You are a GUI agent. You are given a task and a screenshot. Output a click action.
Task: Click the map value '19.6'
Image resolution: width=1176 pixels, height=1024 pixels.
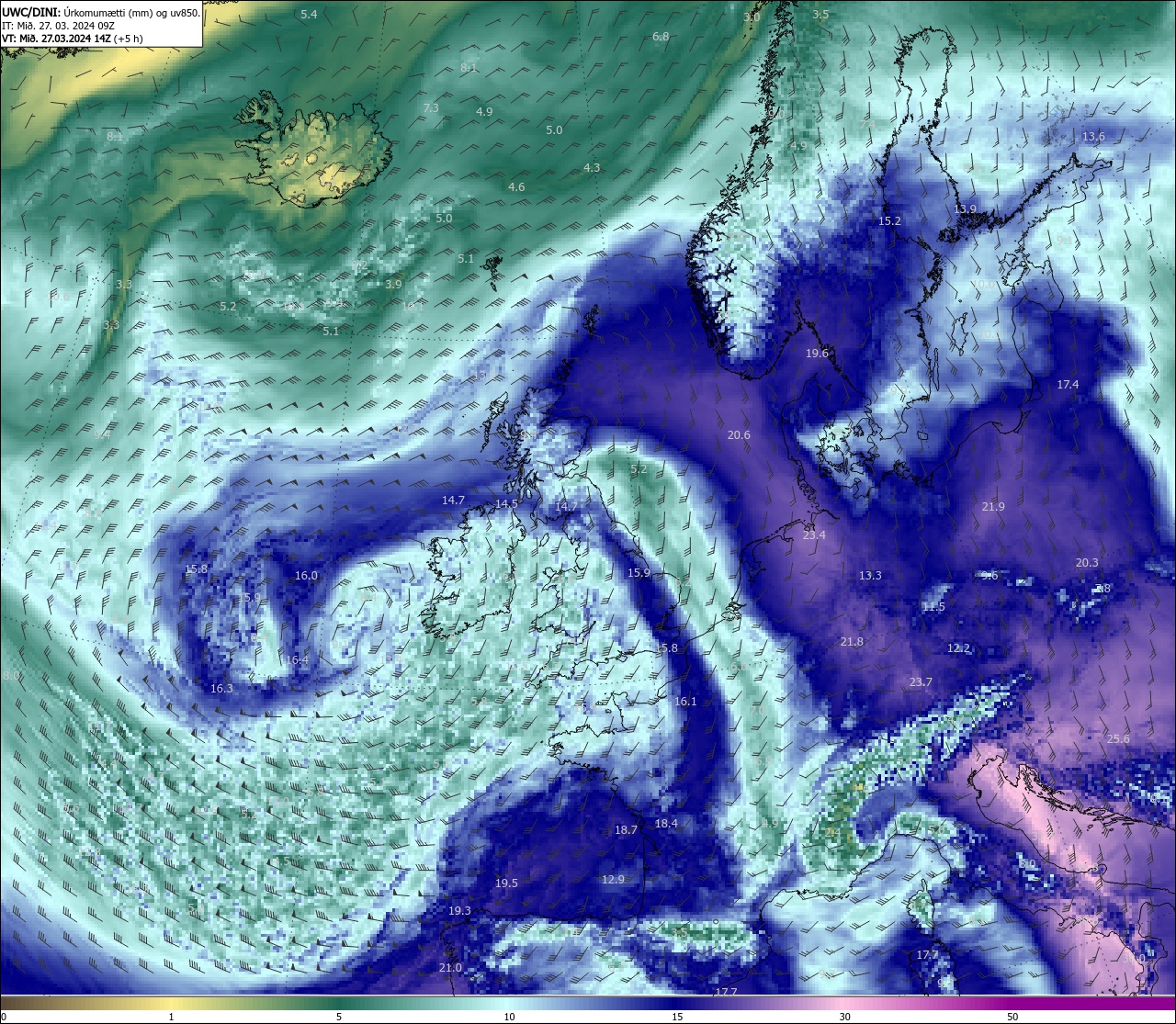tap(817, 354)
